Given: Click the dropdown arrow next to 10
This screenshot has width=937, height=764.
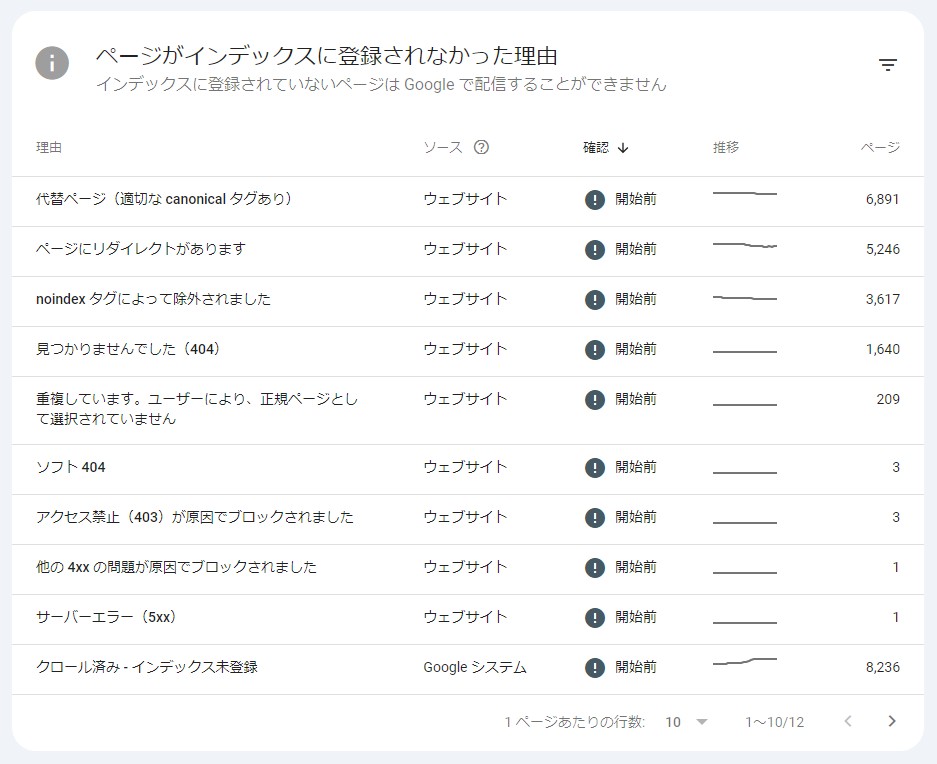Looking at the screenshot, I should click(702, 722).
